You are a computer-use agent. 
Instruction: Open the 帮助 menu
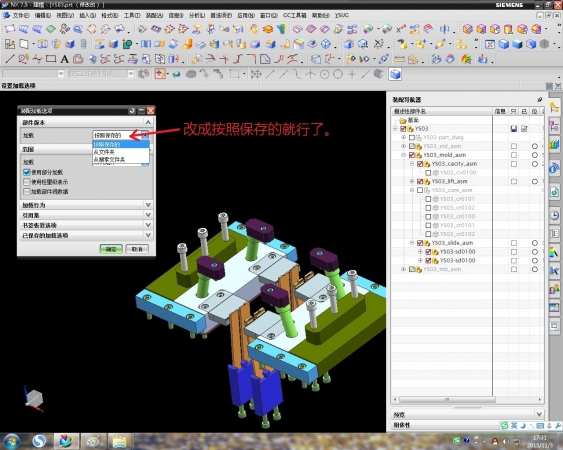[x=320, y=15]
